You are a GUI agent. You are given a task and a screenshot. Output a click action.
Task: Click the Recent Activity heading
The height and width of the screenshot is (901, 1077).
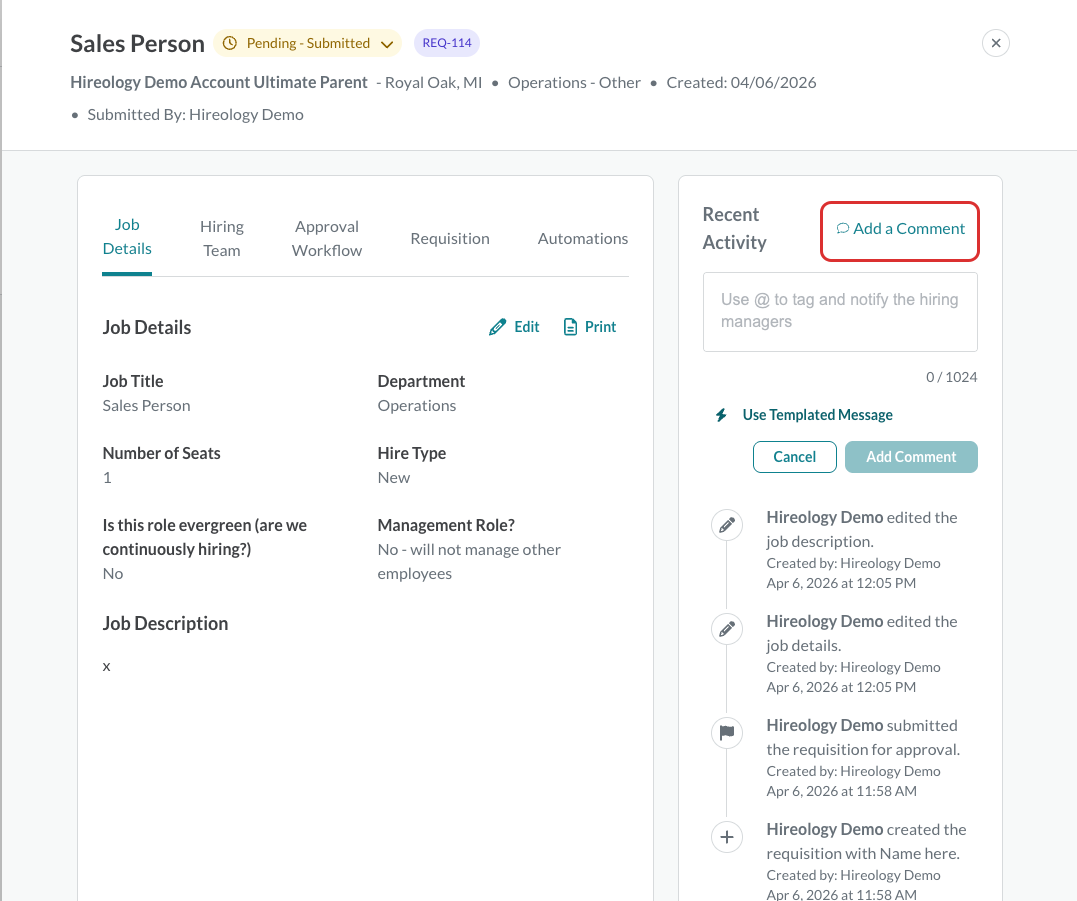coord(734,228)
